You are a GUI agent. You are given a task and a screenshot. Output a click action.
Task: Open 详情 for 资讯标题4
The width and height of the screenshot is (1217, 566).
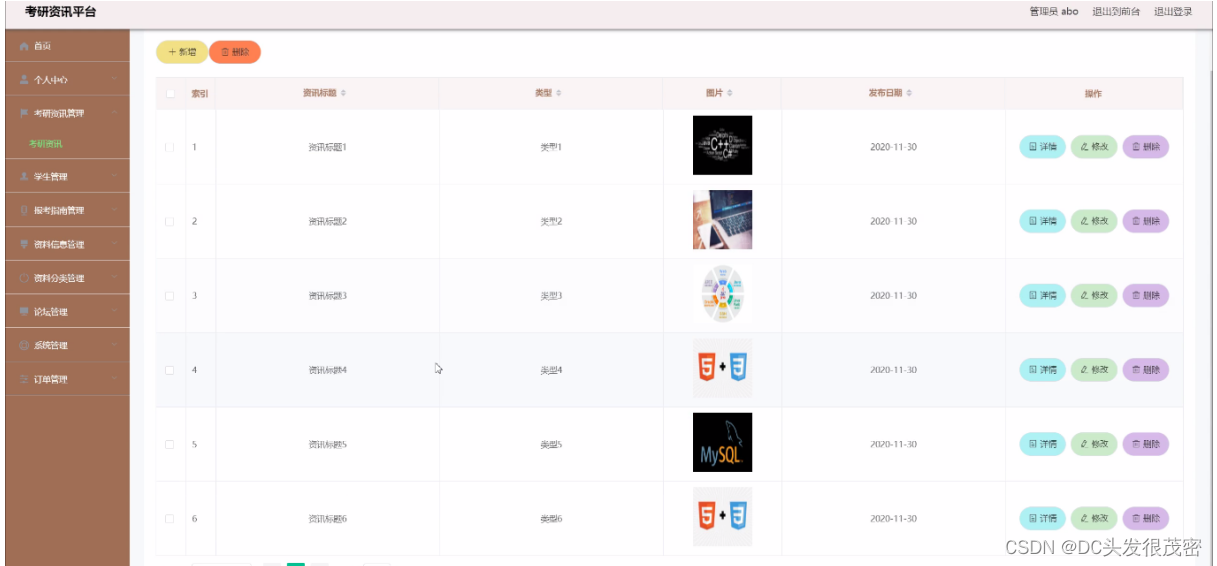(x=1042, y=370)
